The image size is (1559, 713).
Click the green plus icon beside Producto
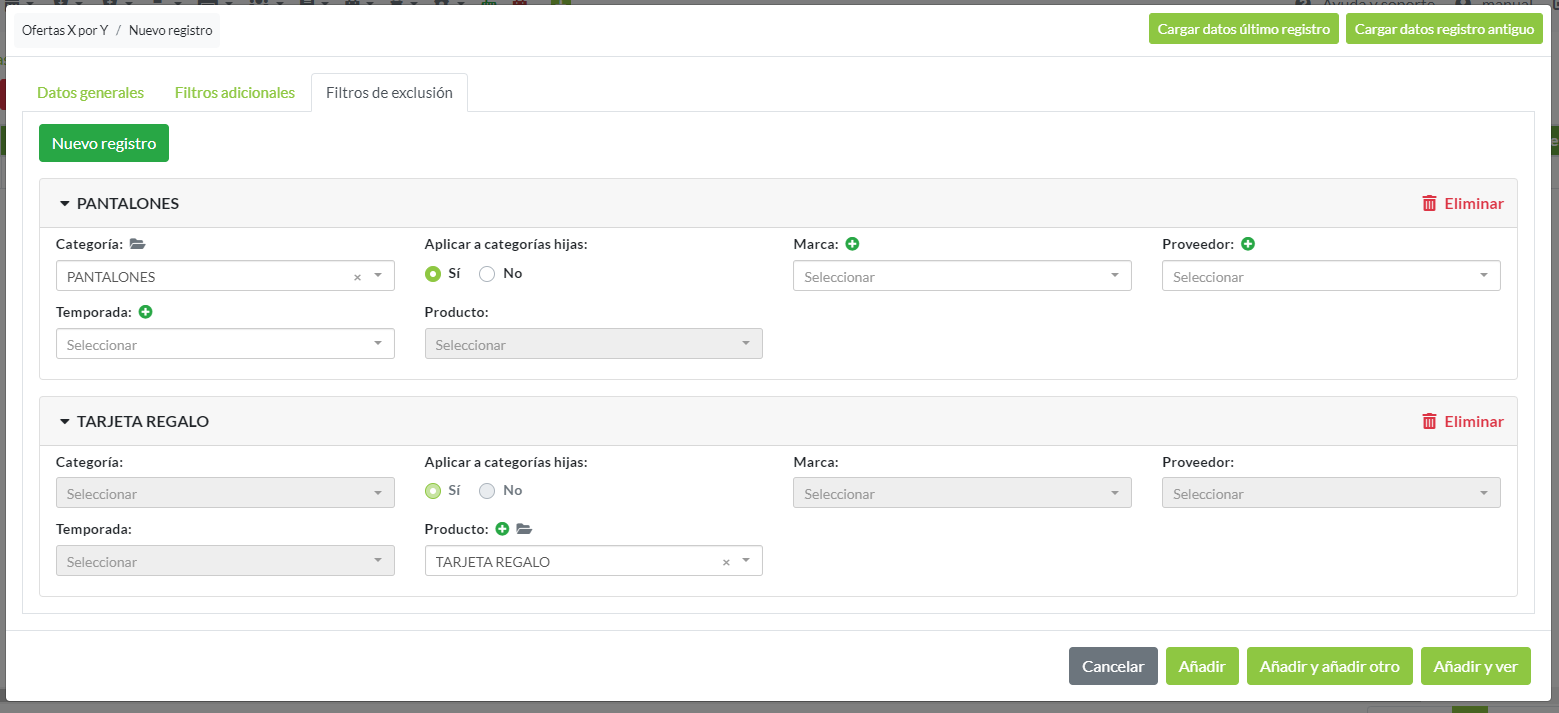point(502,529)
